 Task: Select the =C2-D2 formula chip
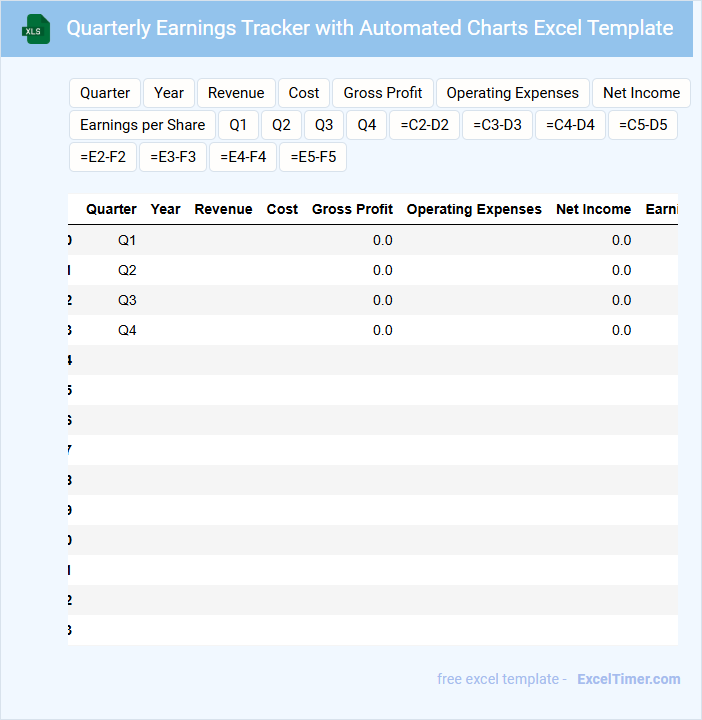coord(424,125)
